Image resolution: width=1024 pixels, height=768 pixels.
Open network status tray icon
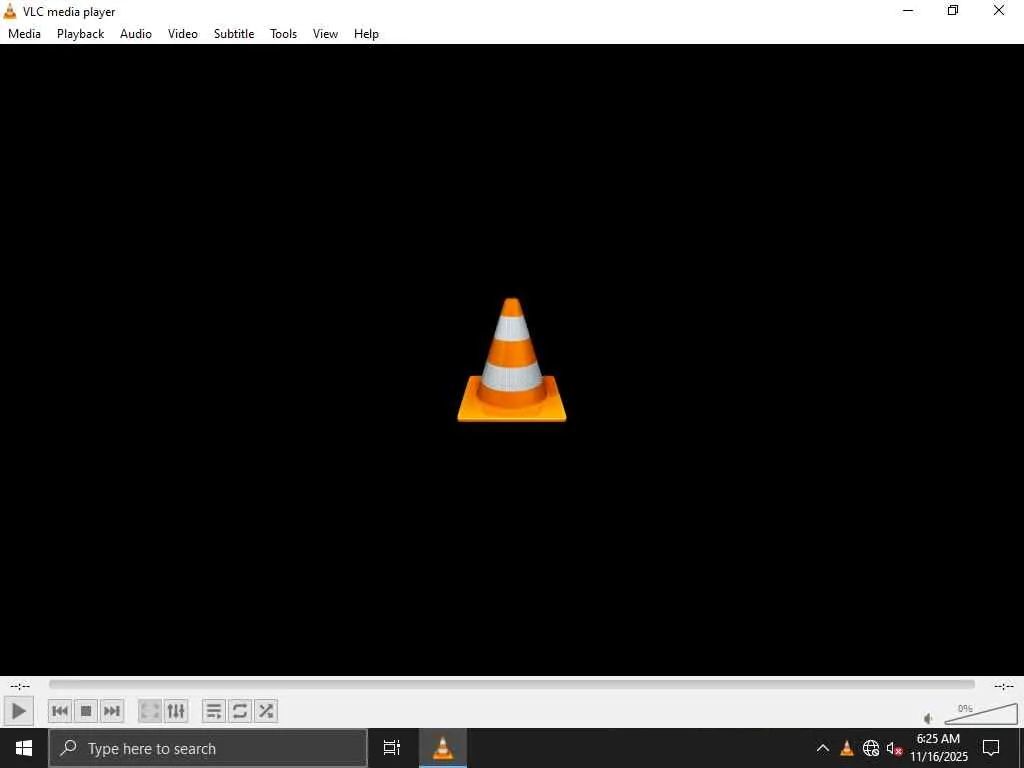[x=871, y=748]
